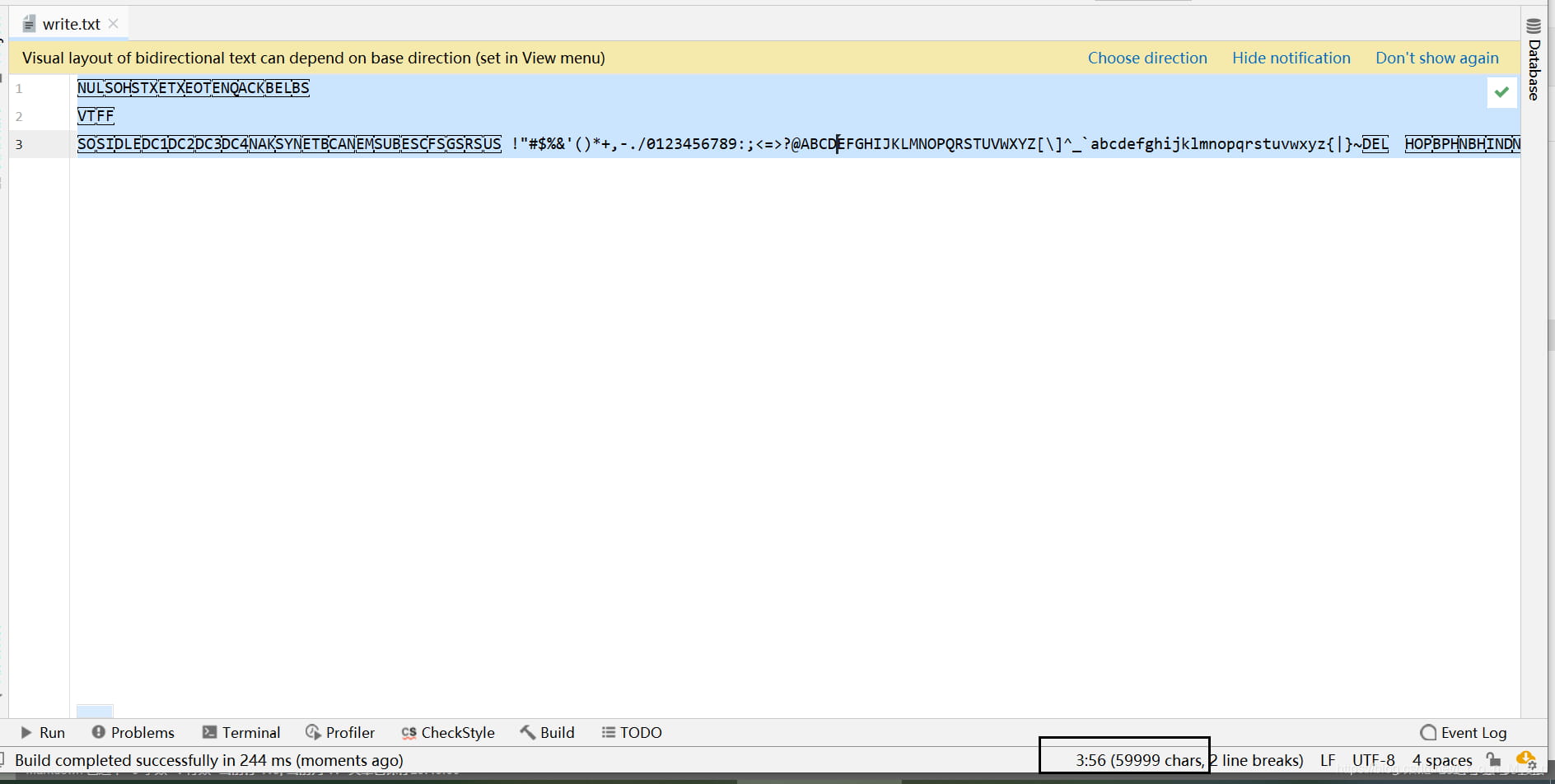Open the TODO tool window
Viewport: 1555px width, 784px height.
pyautogui.click(x=632, y=732)
